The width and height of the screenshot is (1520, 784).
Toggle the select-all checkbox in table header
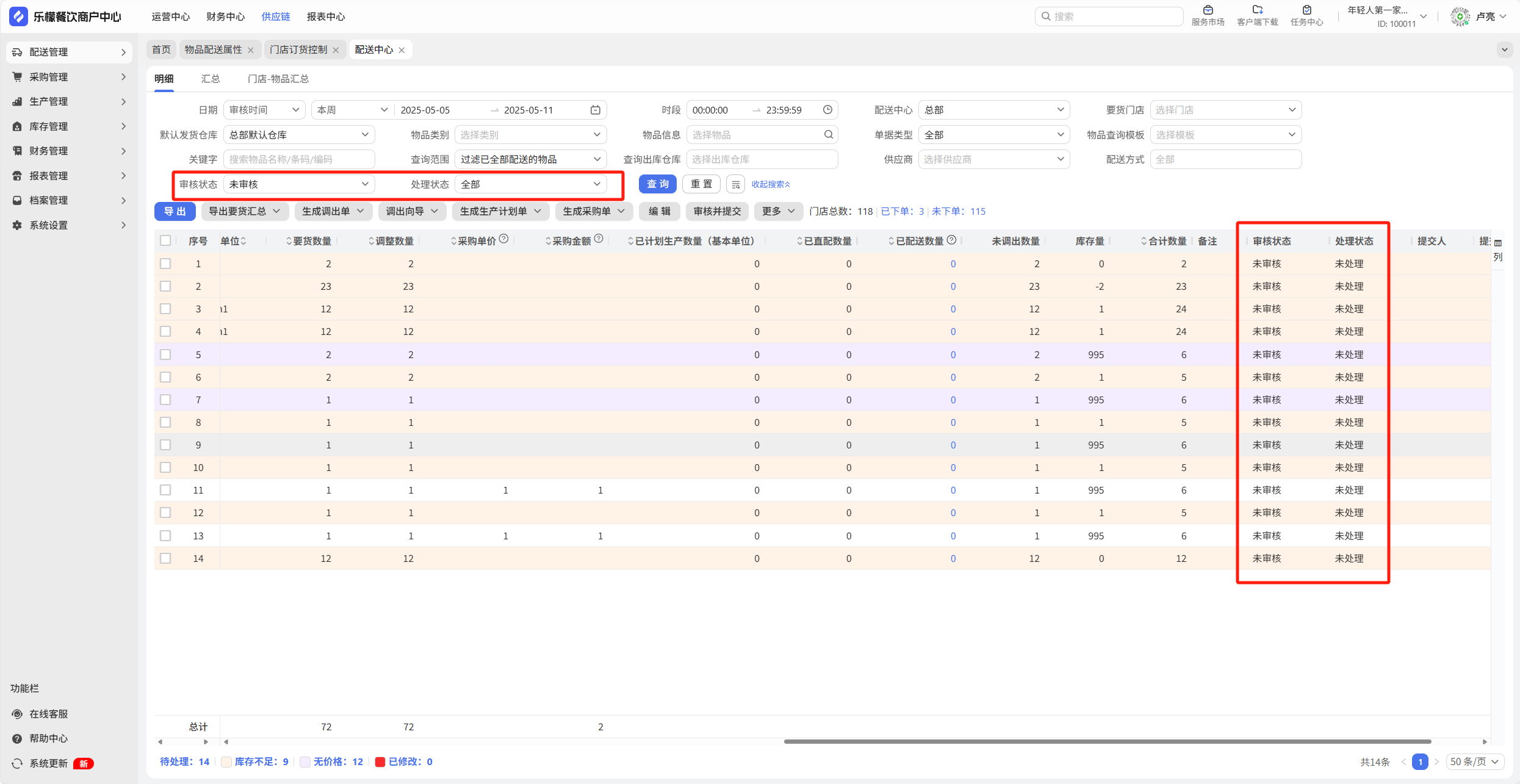165,240
